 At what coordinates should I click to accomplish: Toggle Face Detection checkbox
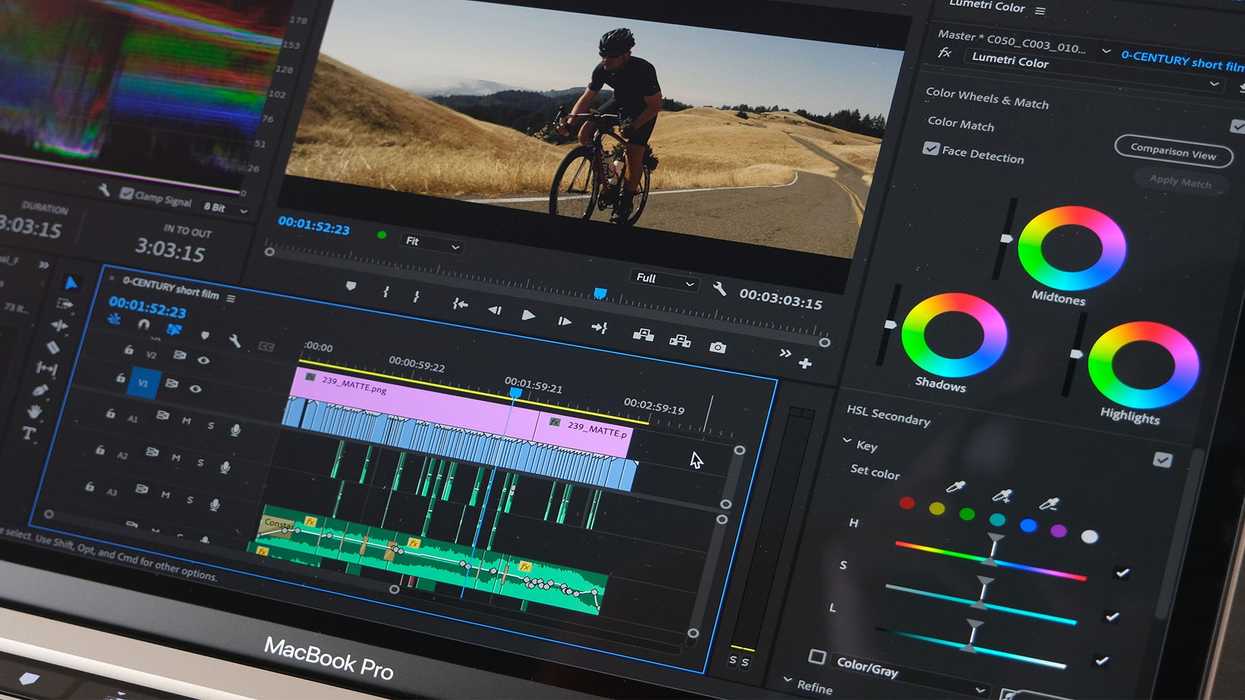(931, 148)
